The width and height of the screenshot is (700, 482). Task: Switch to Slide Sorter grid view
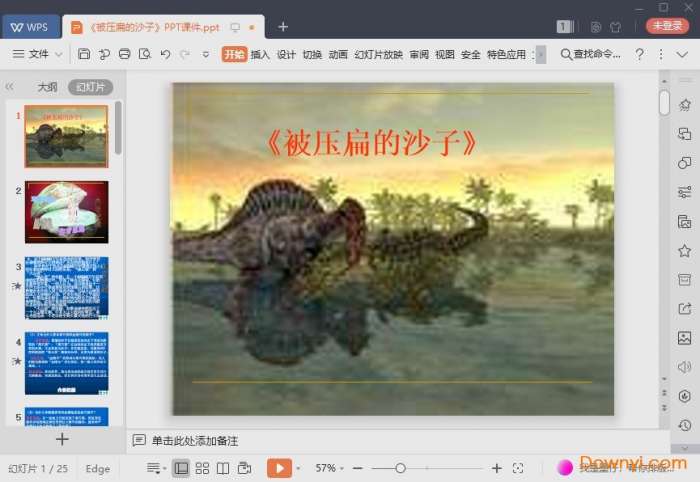(x=202, y=468)
